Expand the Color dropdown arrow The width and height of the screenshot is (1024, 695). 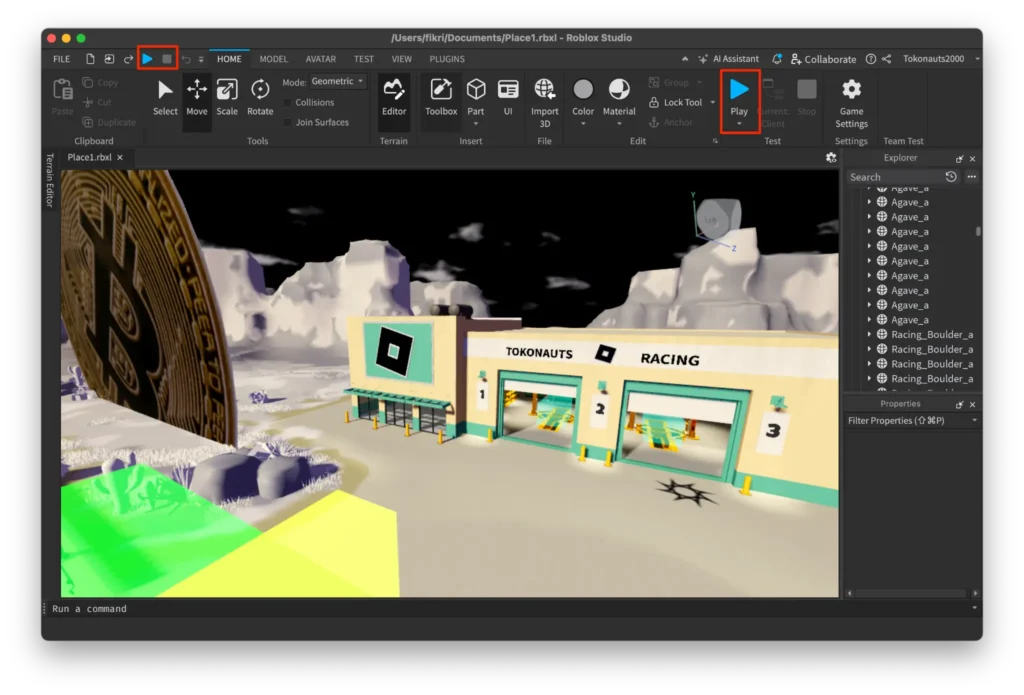tap(583, 123)
